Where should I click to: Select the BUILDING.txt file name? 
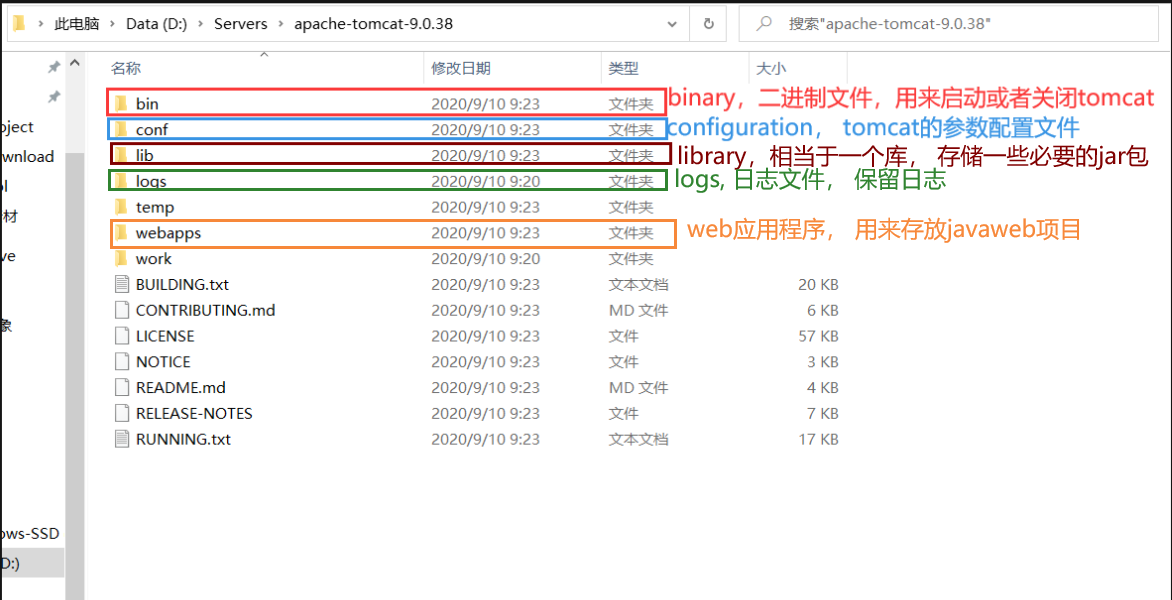pos(182,285)
